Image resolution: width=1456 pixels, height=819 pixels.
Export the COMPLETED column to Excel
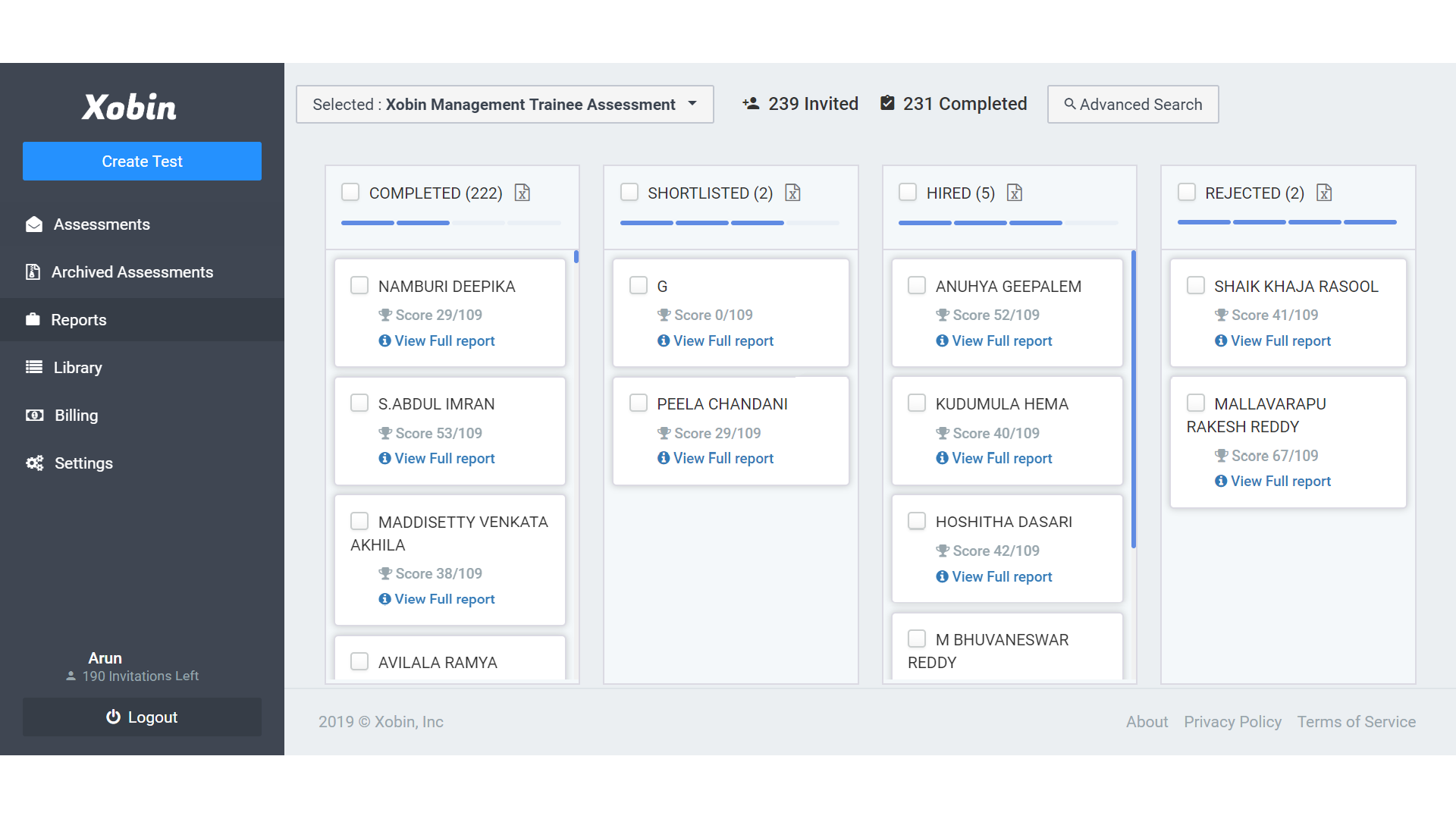[522, 193]
